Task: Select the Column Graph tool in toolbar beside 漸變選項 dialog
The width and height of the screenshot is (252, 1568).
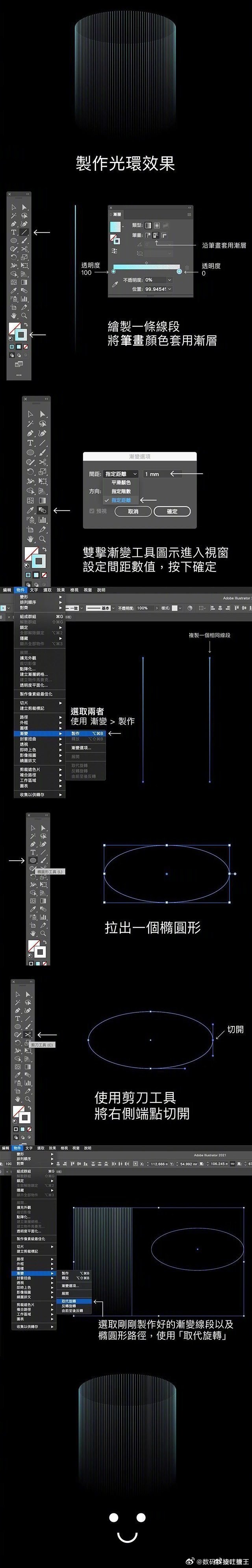Action: click(43, 520)
